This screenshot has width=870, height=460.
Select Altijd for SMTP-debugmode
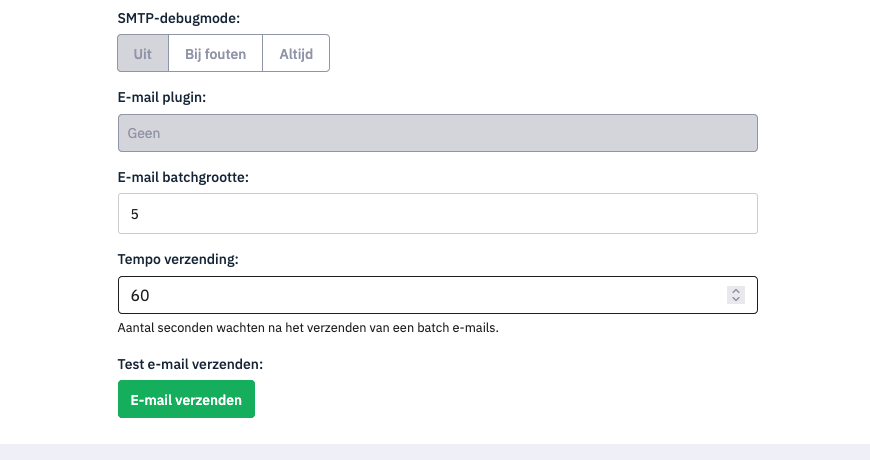click(296, 54)
